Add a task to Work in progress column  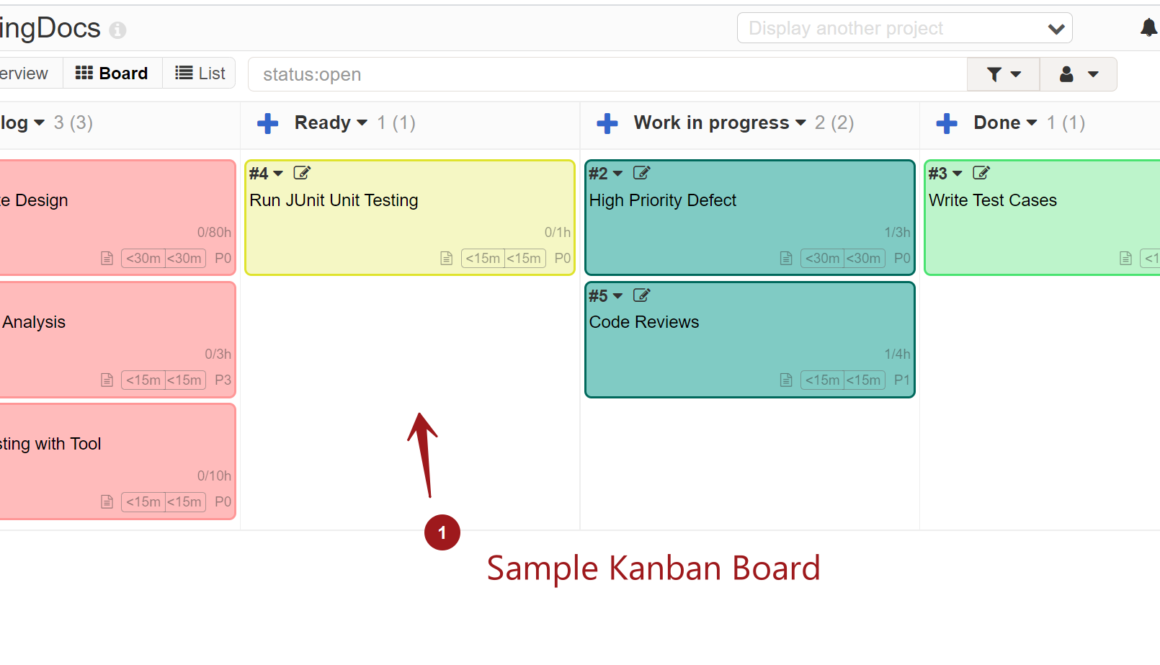click(607, 123)
